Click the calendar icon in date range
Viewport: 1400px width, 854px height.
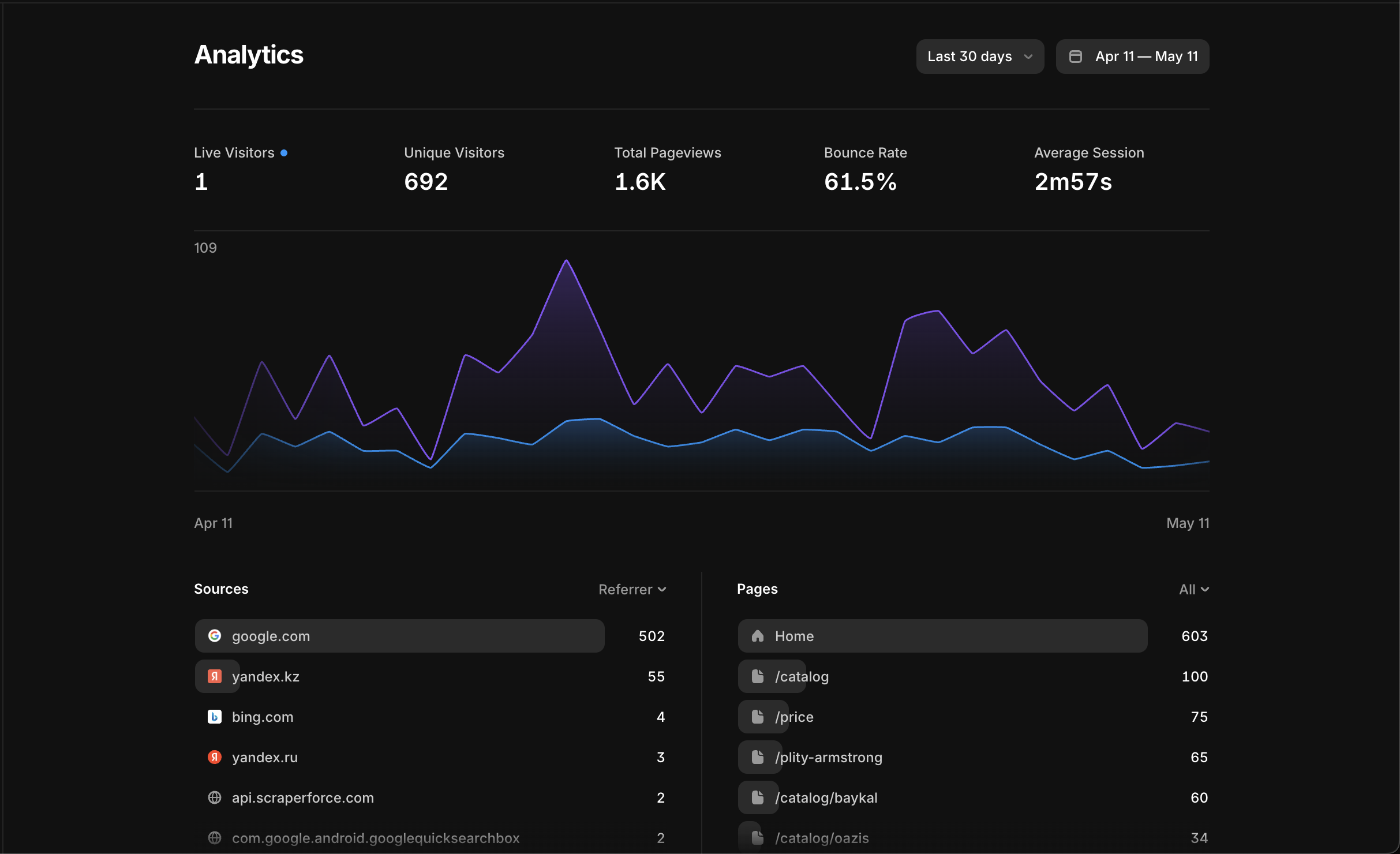[x=1076, y=57]
